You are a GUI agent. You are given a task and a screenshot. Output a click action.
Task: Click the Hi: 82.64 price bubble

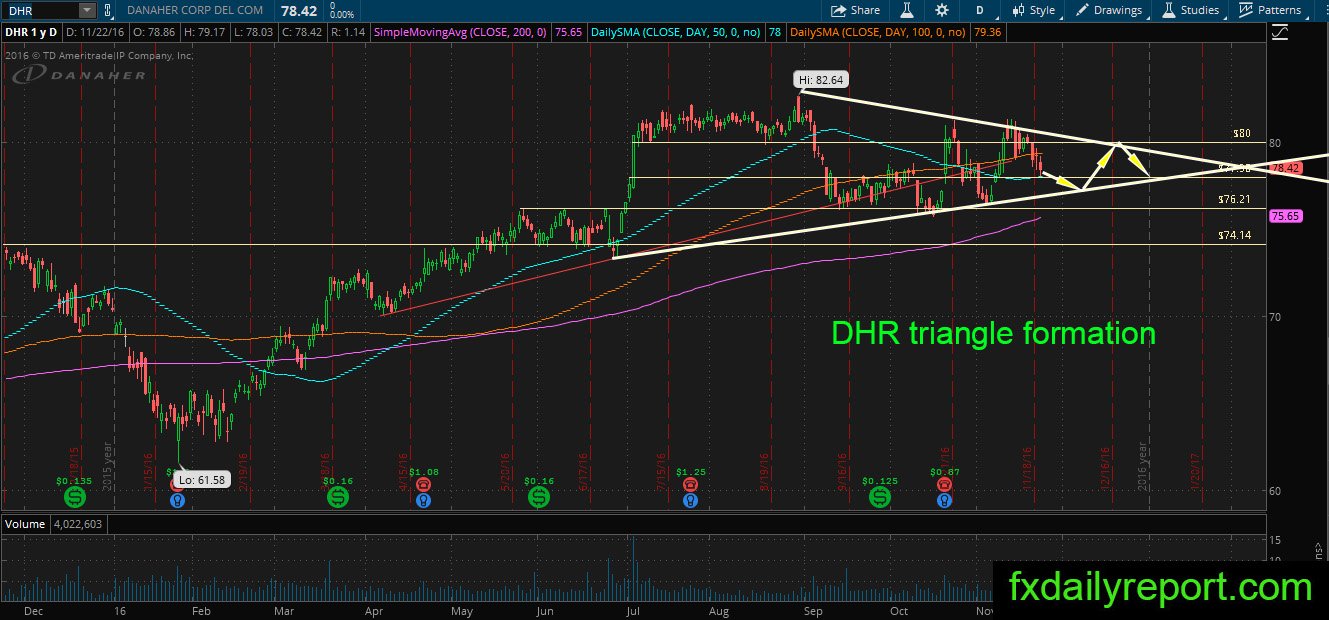(x=819, y=79)
